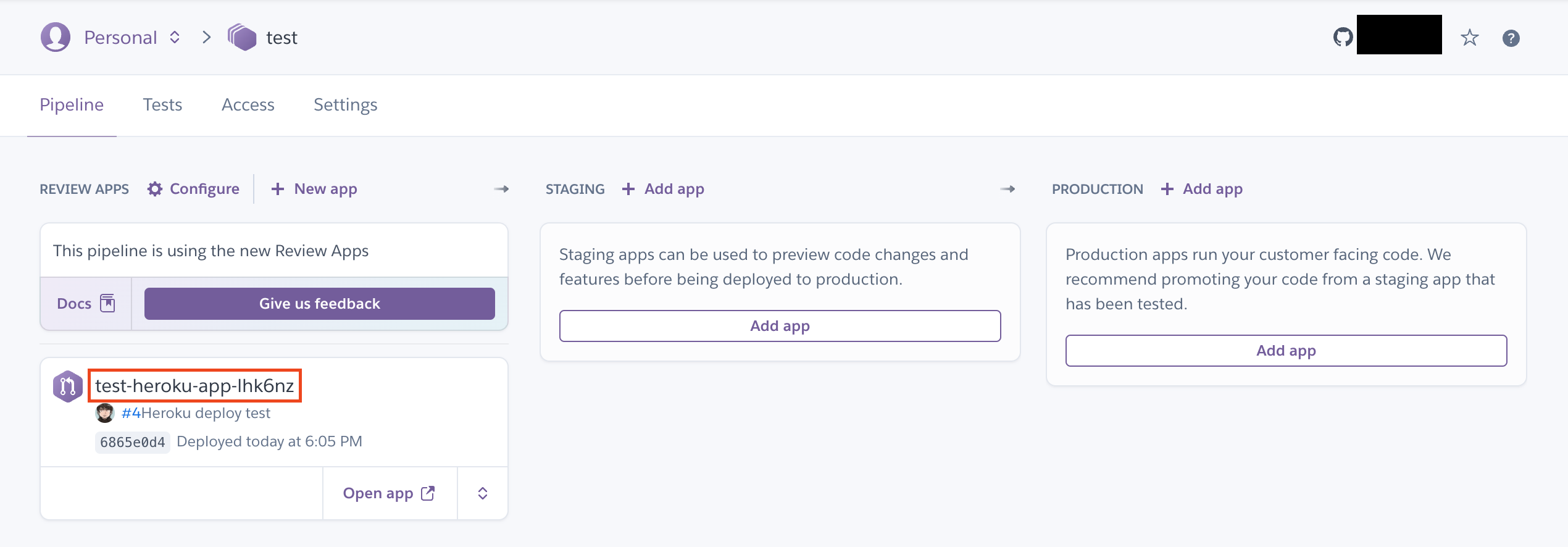The height and width of the screenshot is (547, 1568).
Task: Favorite this pipeline with the star icon
Action: pyautogui.click(x=1470, y=38)
